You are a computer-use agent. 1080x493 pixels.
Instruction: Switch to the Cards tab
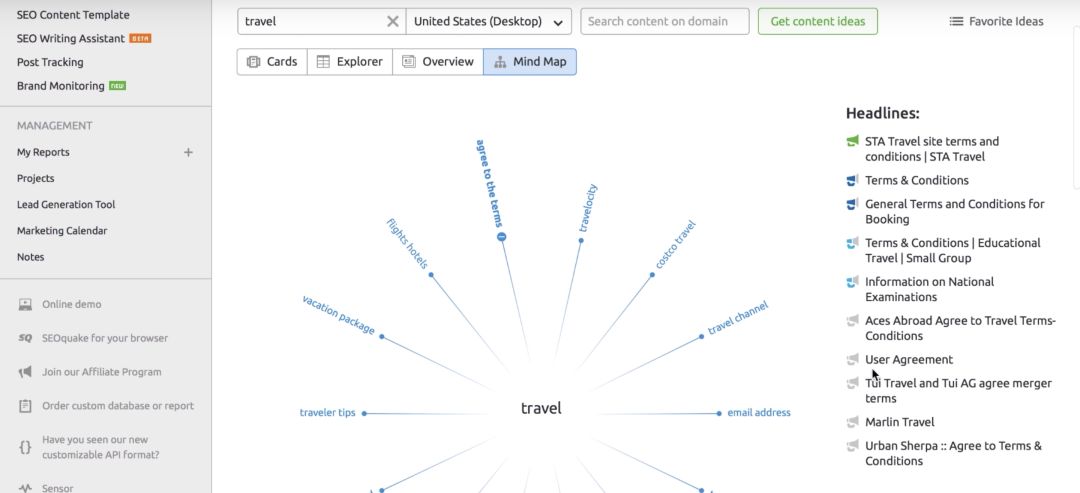coord(272,61)
